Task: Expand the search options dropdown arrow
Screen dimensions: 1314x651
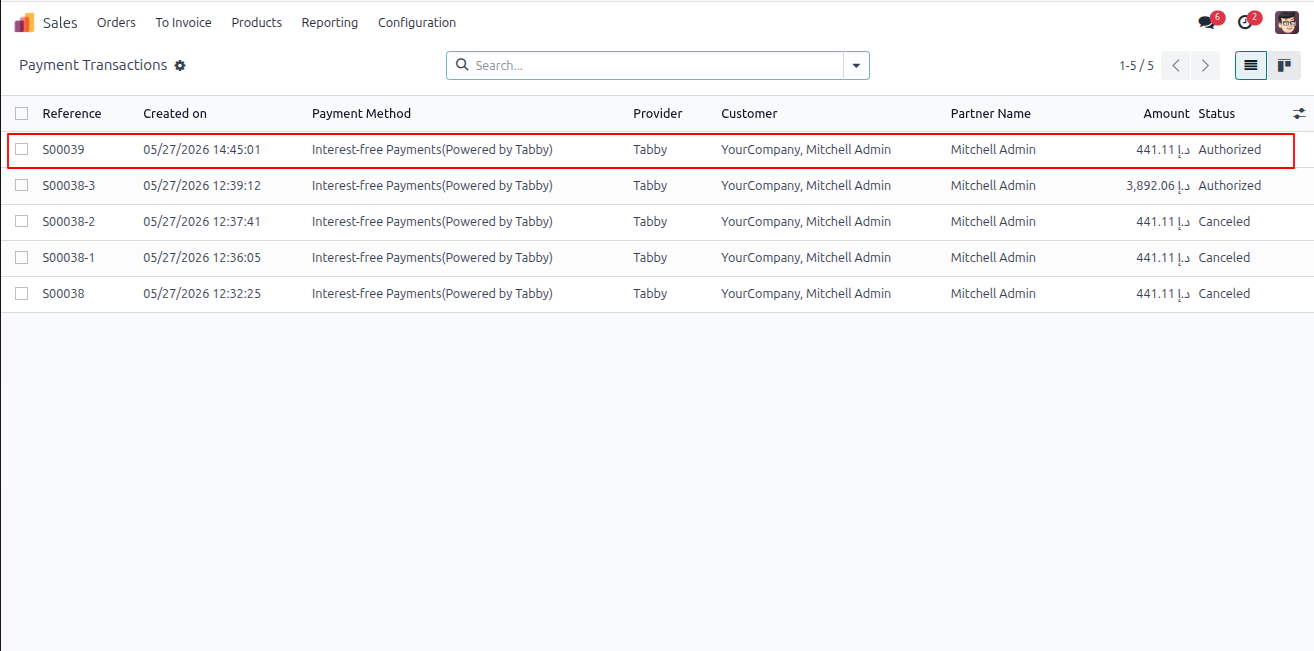Action: [x=856, y=65]
